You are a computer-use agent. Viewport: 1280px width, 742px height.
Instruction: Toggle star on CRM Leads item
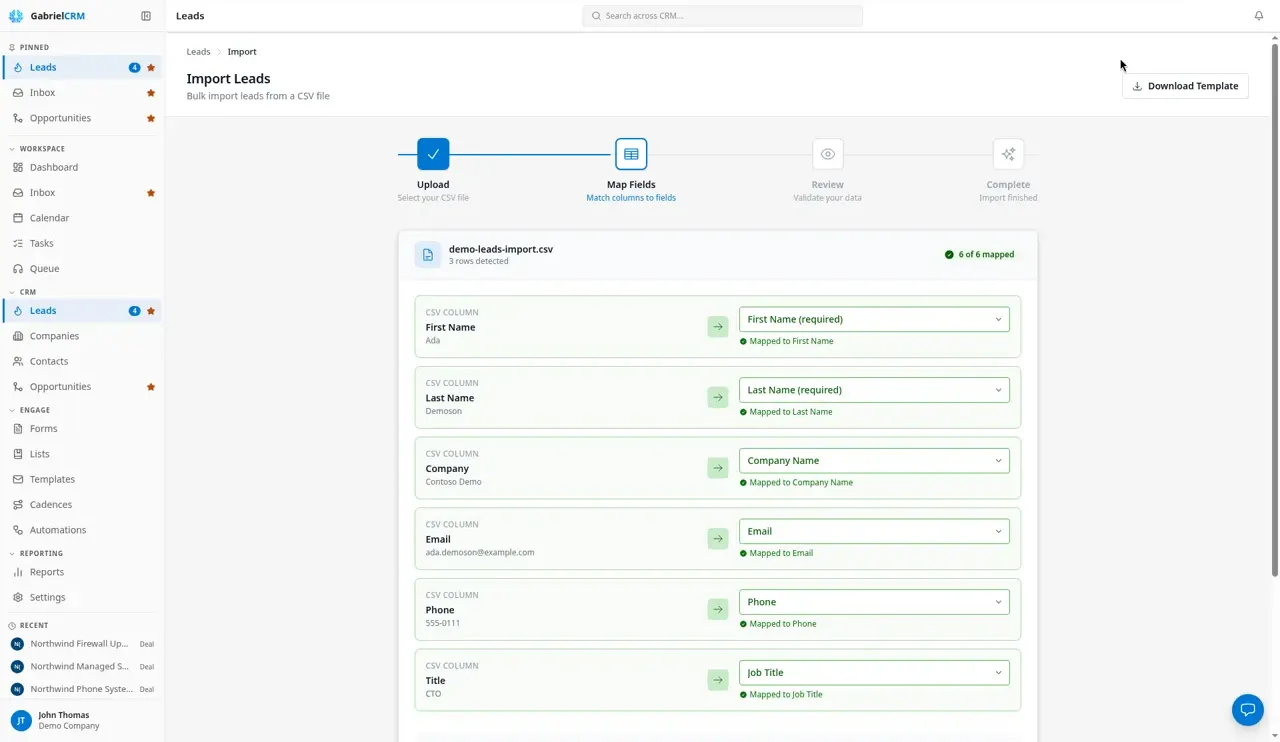point(151,311)
